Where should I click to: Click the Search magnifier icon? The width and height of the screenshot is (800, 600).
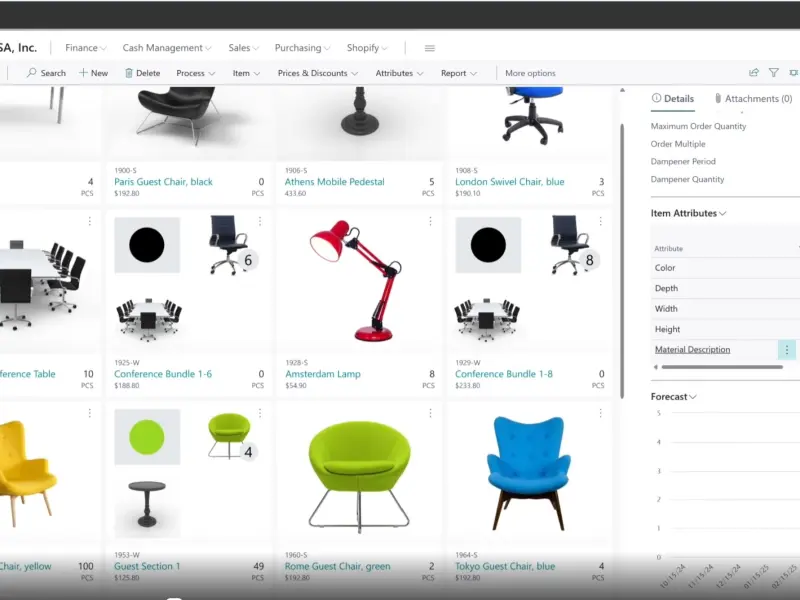coord(32,73)
